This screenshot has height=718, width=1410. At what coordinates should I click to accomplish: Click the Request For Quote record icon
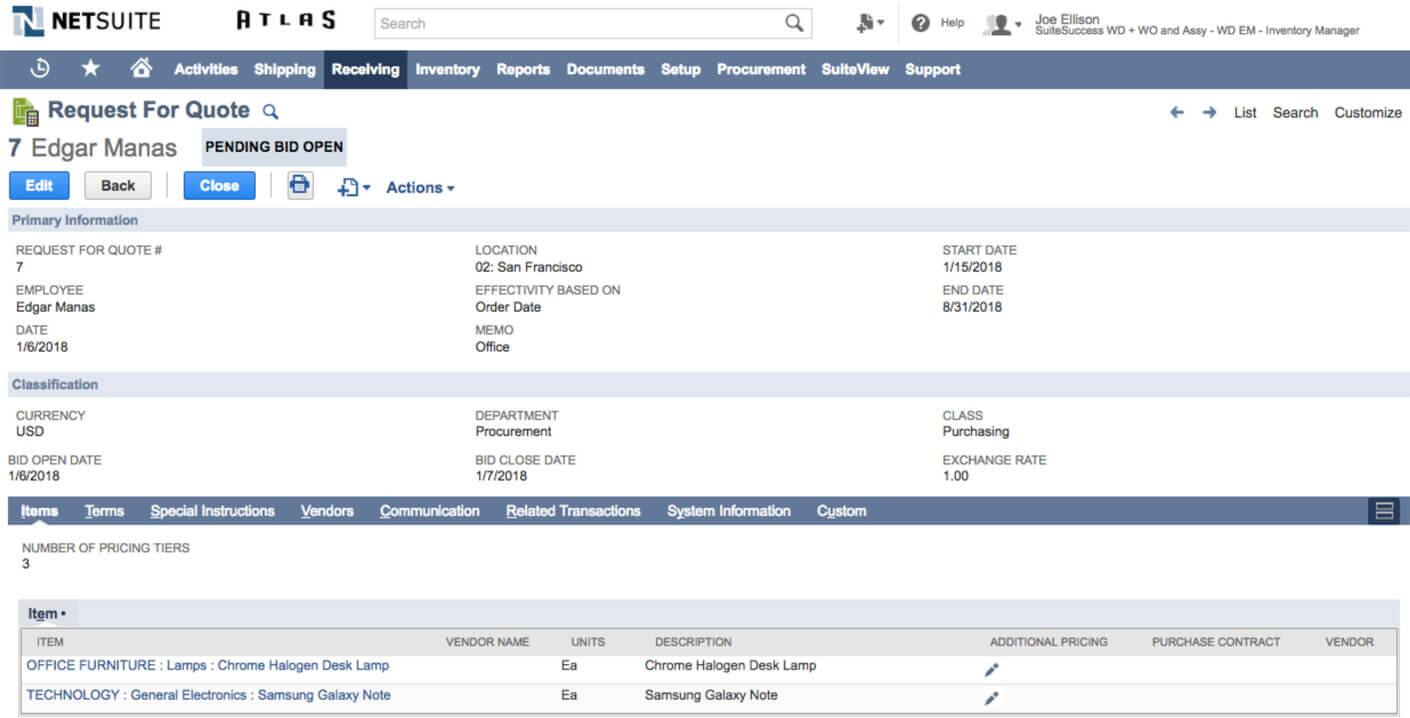[26, 111]
